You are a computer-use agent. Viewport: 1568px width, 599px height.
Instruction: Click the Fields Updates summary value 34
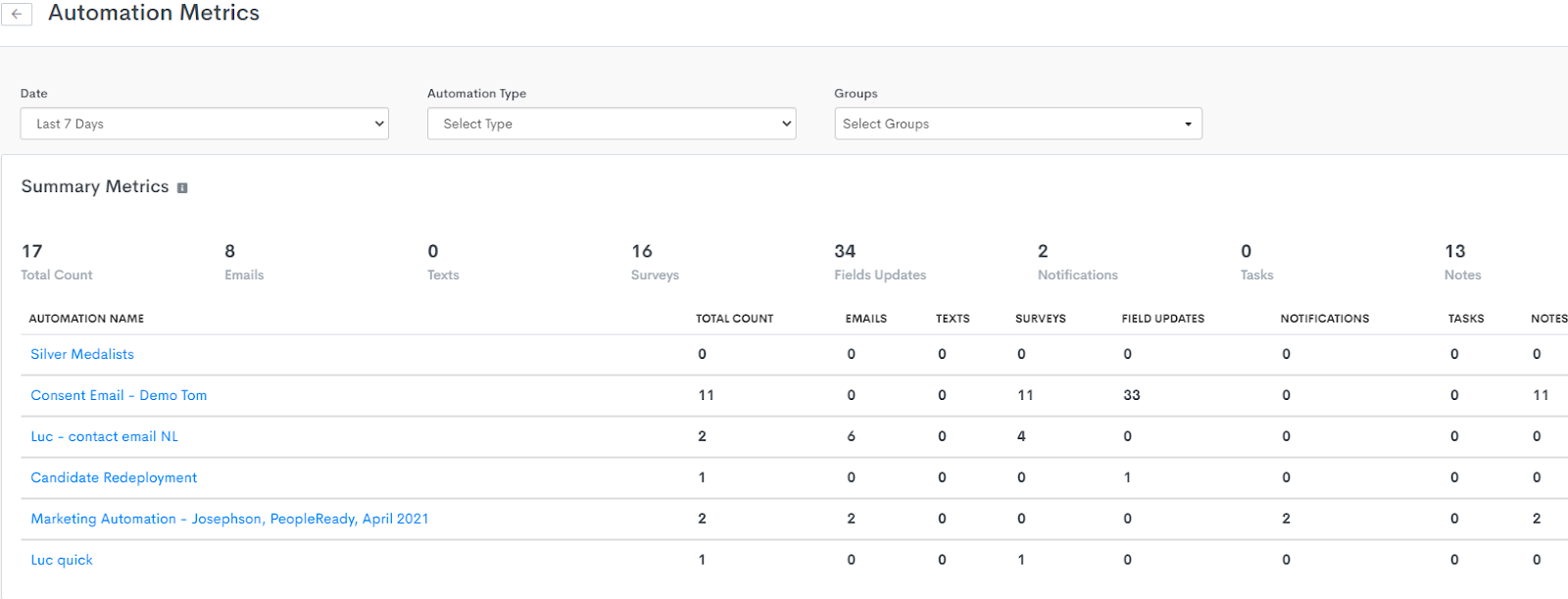(845, 252)
